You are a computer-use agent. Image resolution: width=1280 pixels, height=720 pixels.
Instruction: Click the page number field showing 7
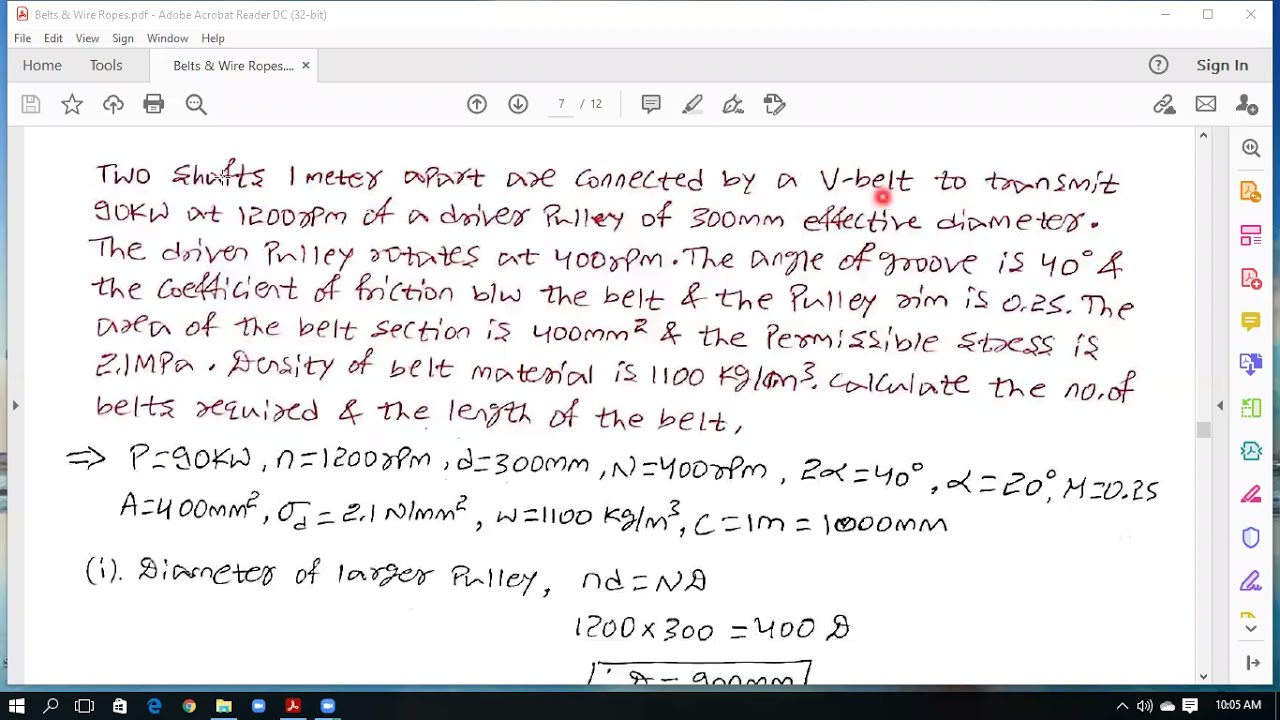click(x=561, y=104)
